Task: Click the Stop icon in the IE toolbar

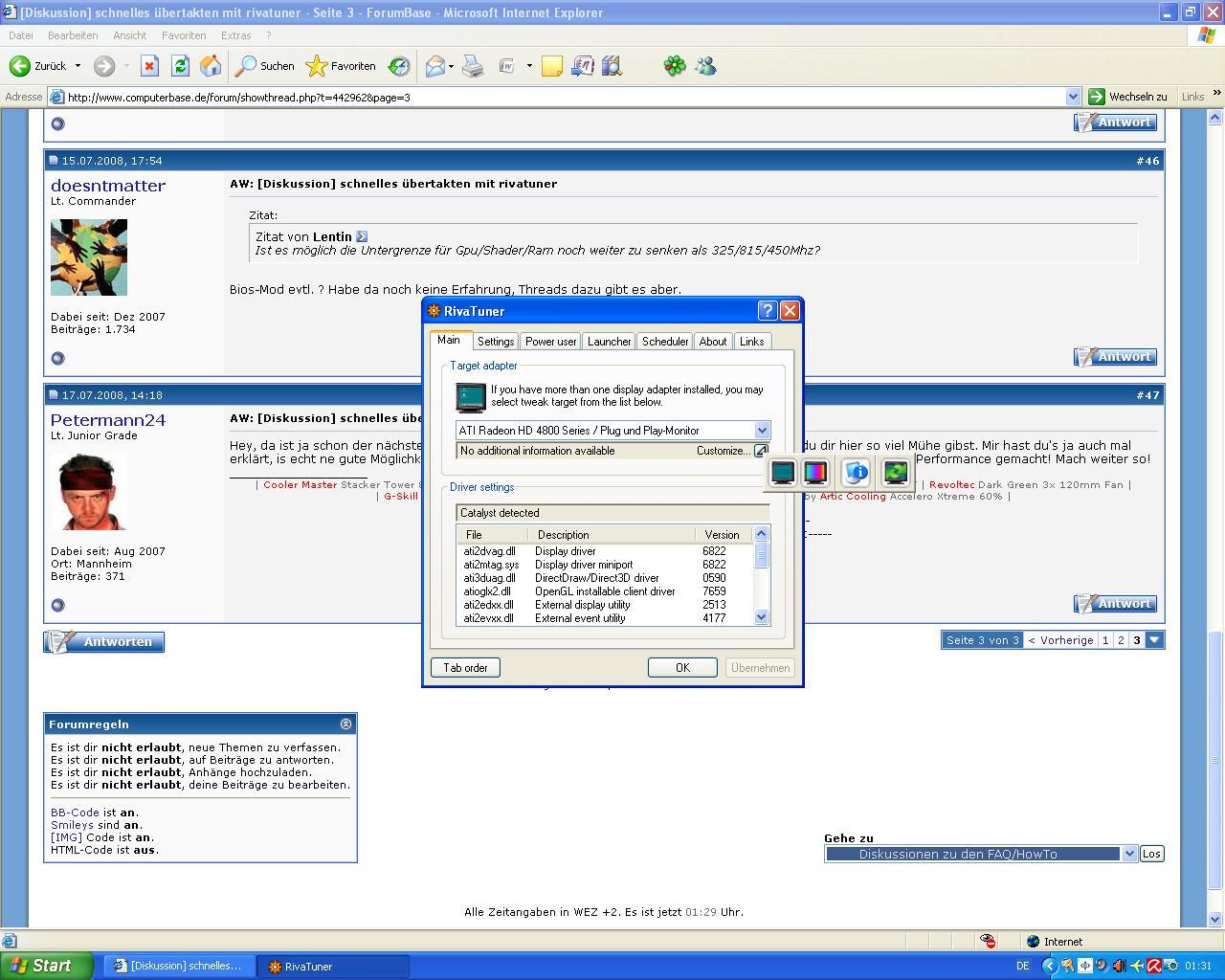Action: click(x=149, y=66)
